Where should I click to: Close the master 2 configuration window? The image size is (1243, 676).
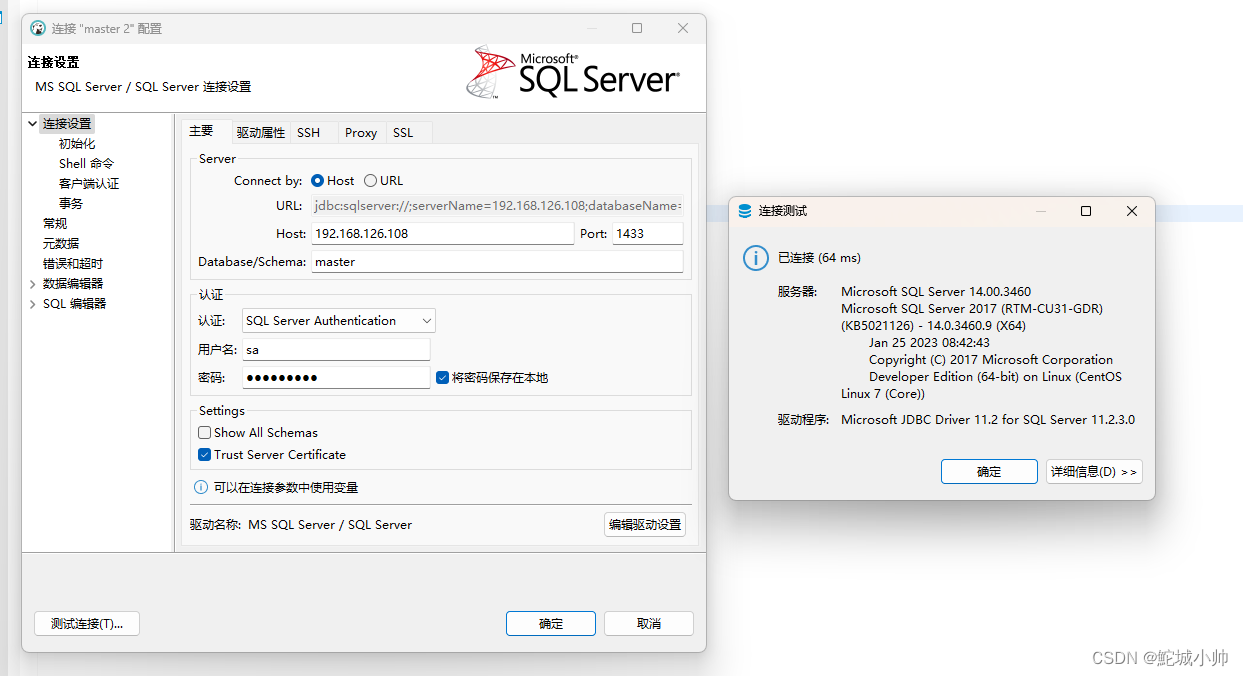point(683,28)
